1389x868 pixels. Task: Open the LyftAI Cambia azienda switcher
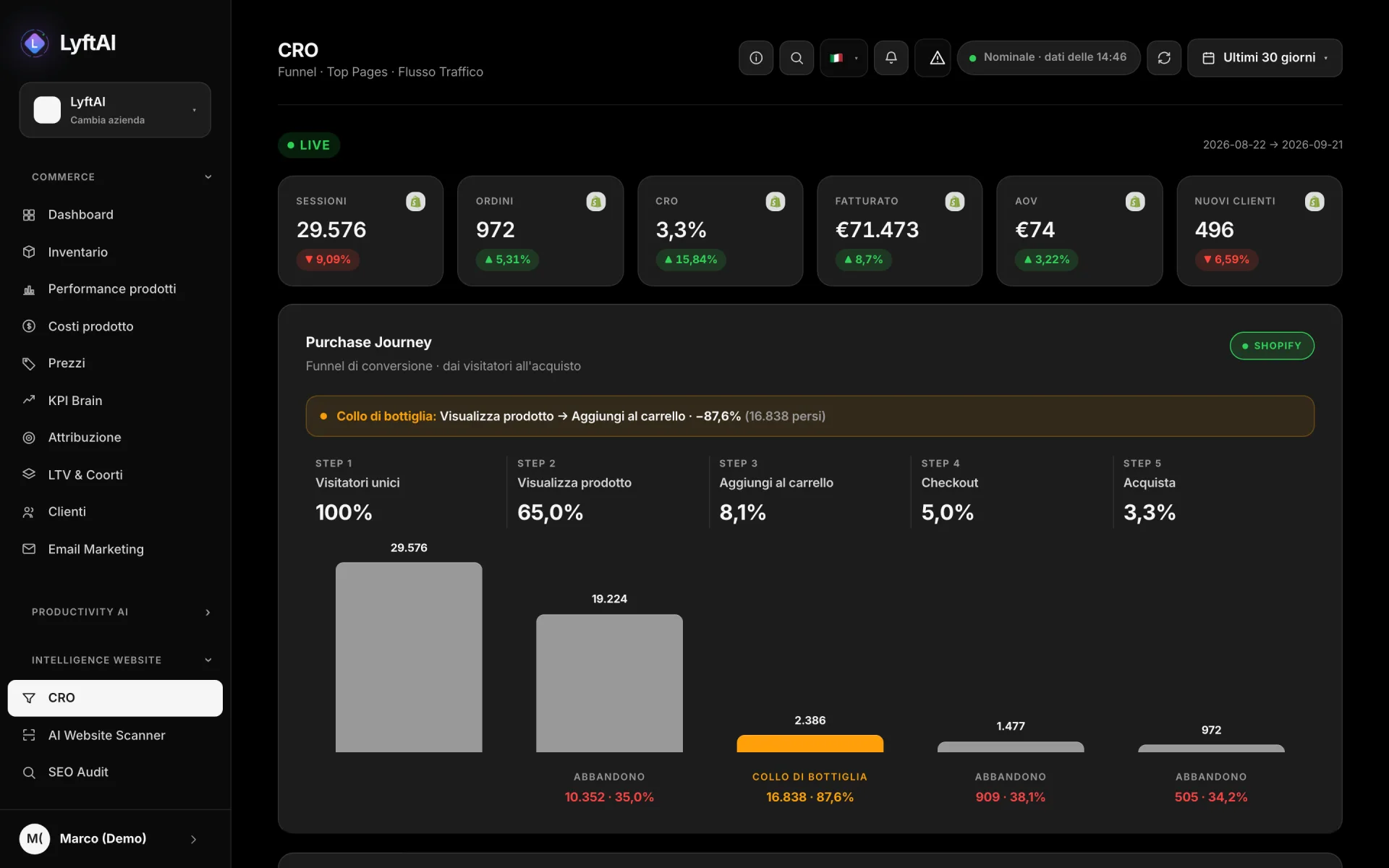click(115, 110)
